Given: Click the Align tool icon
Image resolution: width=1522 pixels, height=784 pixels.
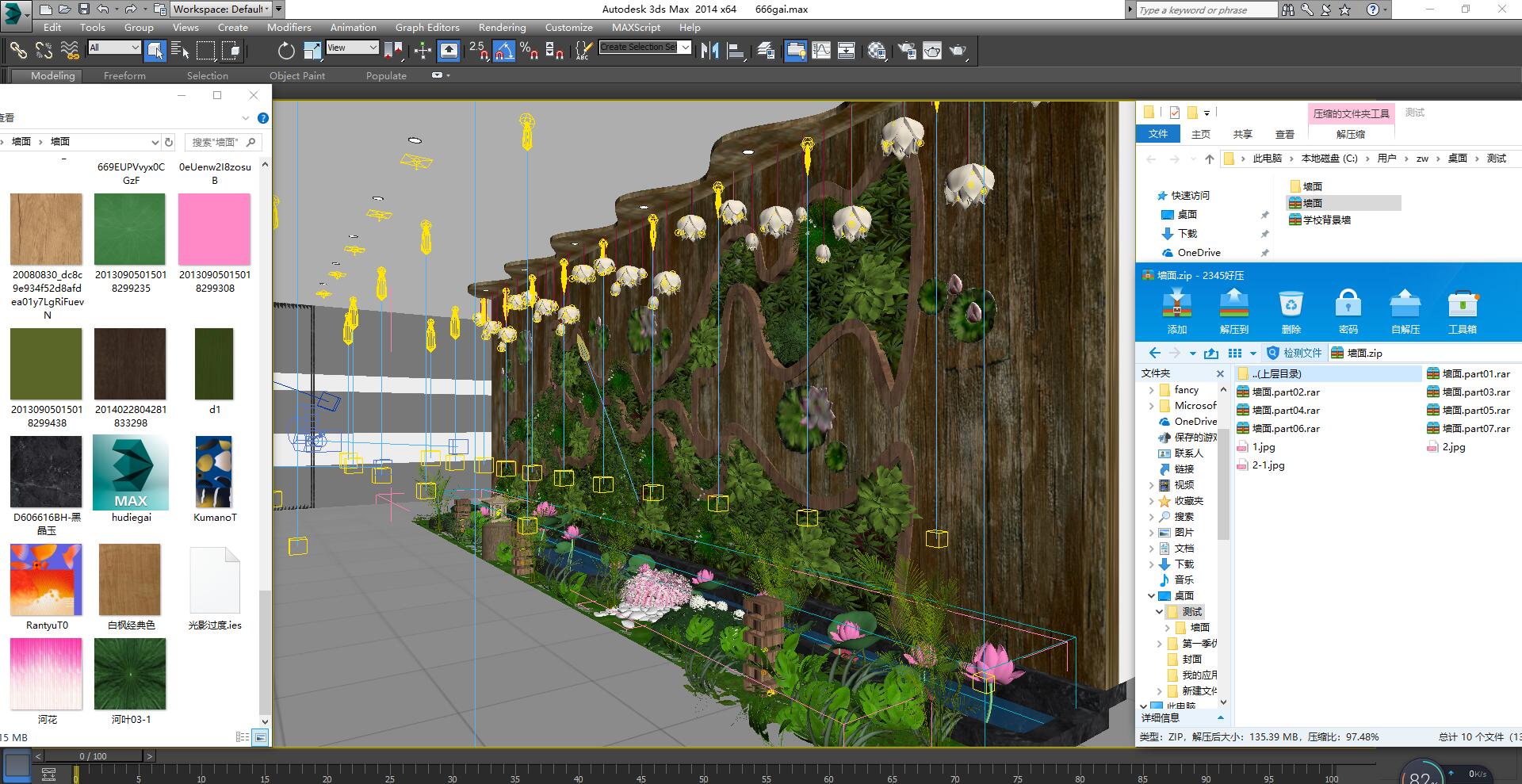Looking at the screenshot, I should [x=736, y=51].
